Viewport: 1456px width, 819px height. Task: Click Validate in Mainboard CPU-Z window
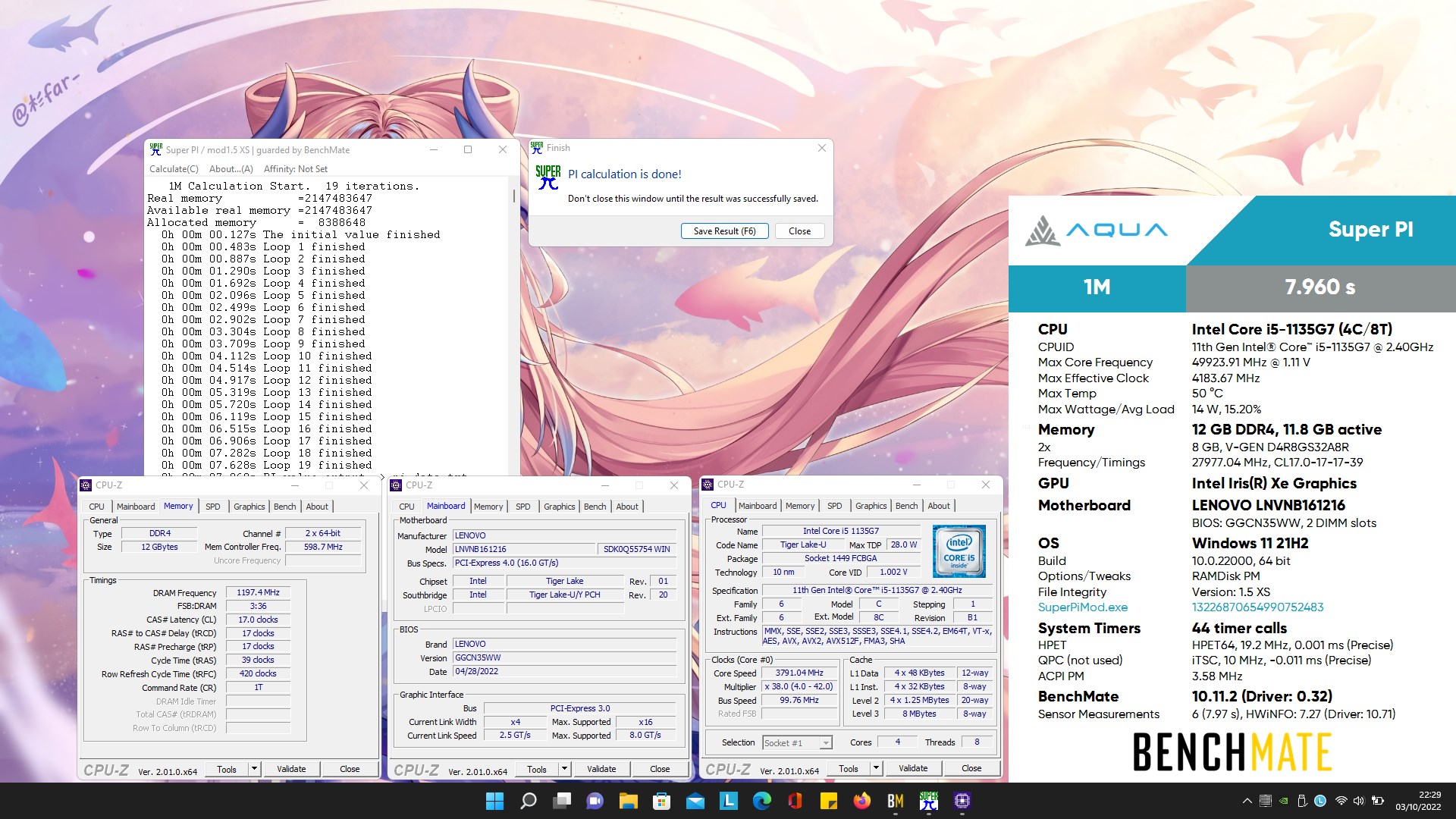pyautogui.click(x=601, y=769)
